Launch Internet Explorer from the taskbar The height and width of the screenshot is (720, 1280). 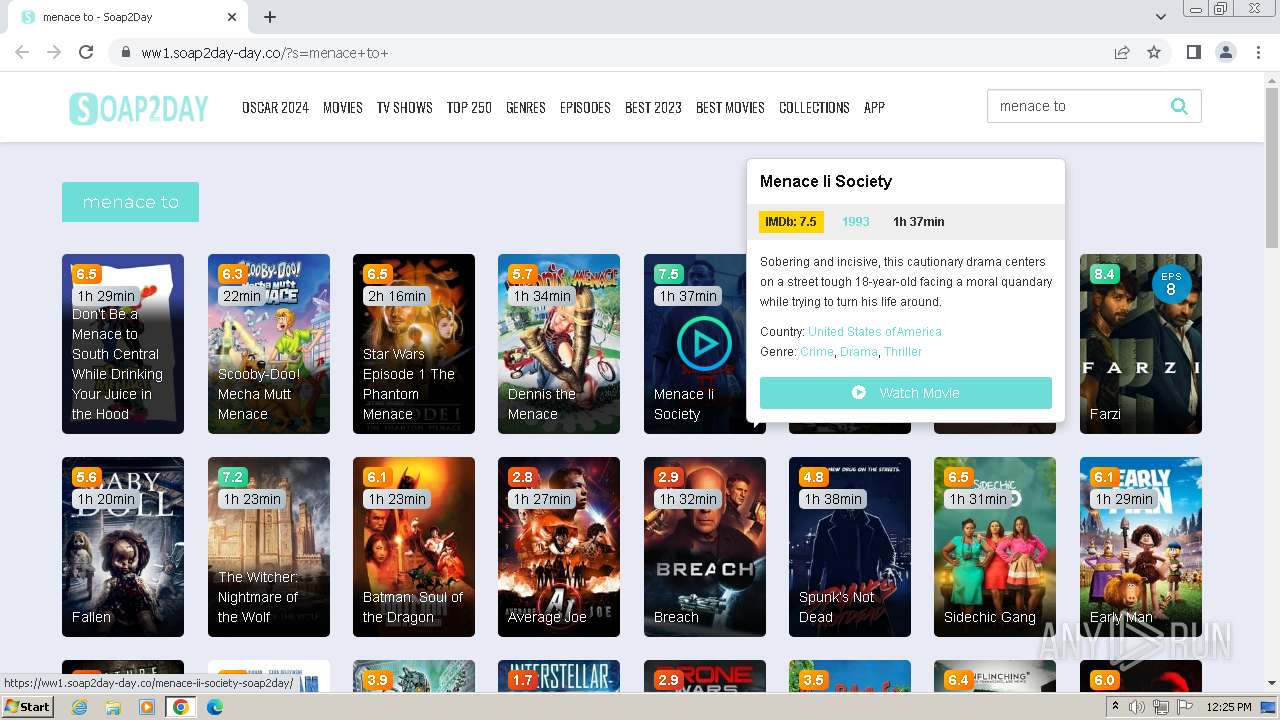(x=80, y=706)
